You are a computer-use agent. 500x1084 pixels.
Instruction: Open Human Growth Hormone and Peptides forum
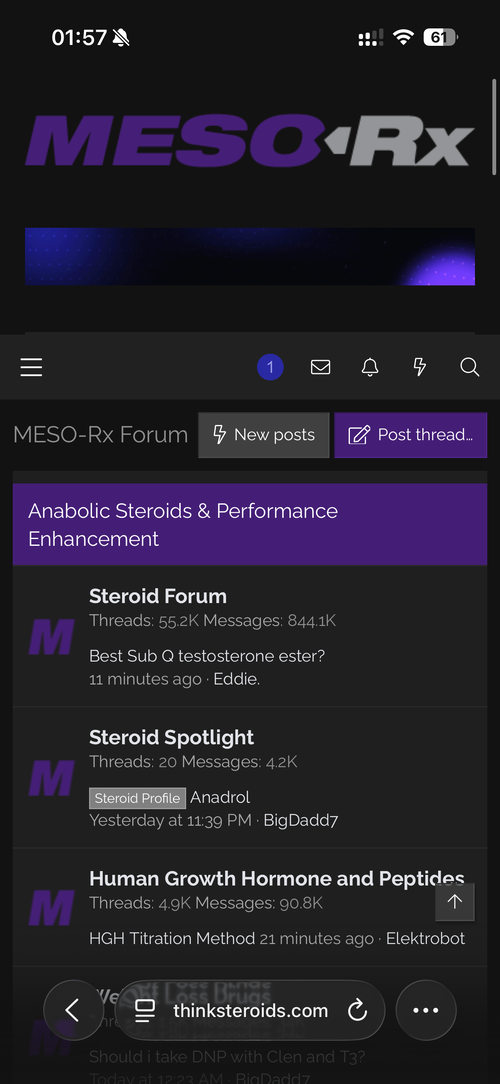(277, 879)
